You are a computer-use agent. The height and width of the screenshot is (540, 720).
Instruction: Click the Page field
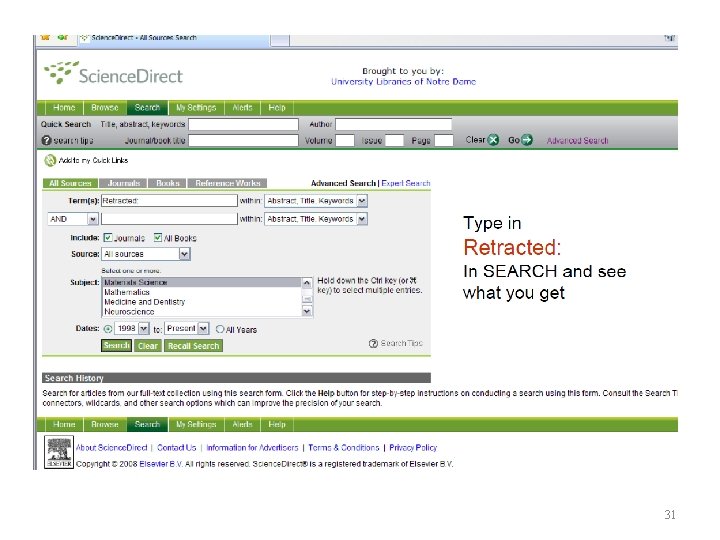[x=444, y=141]
